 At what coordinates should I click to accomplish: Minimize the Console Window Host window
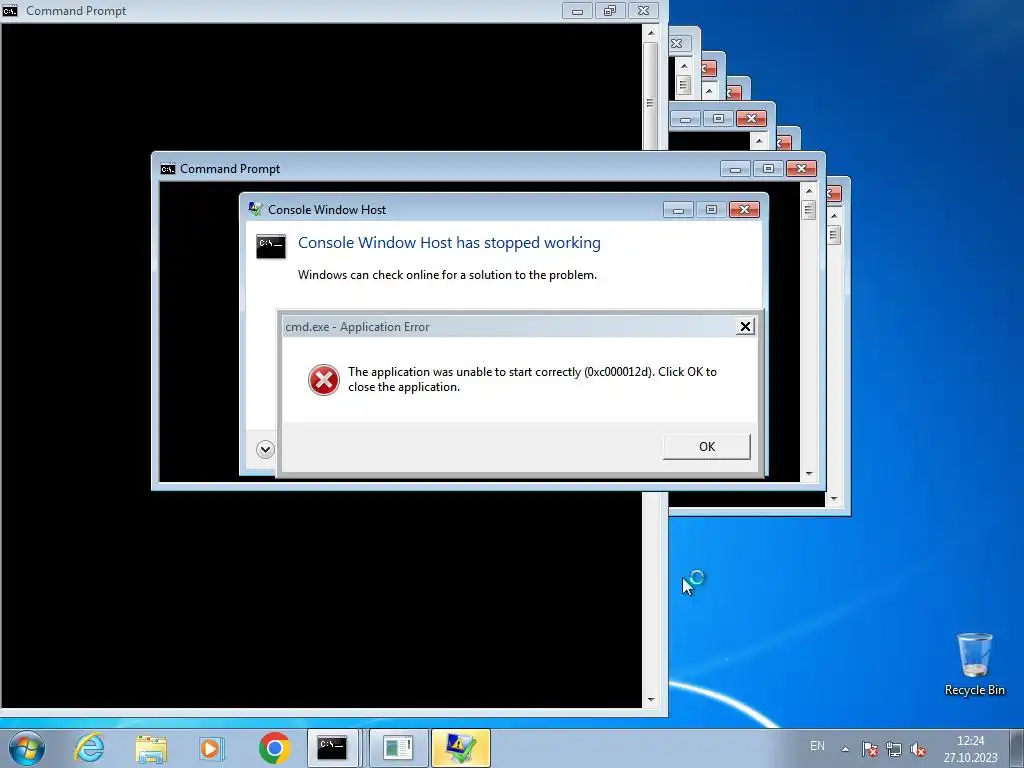[678, 210]
